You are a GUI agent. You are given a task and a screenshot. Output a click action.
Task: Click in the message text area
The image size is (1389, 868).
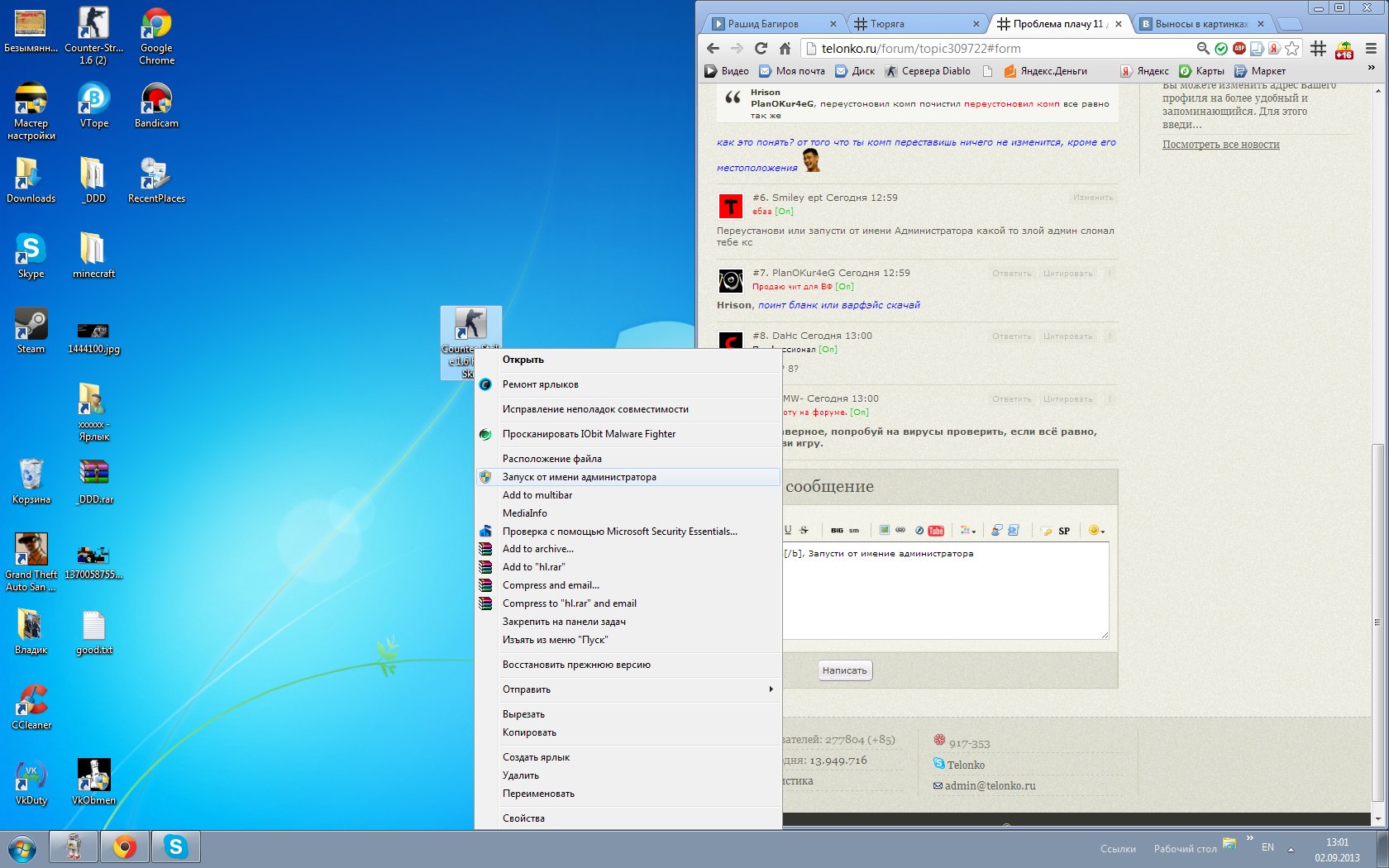[x=944, y=591]
